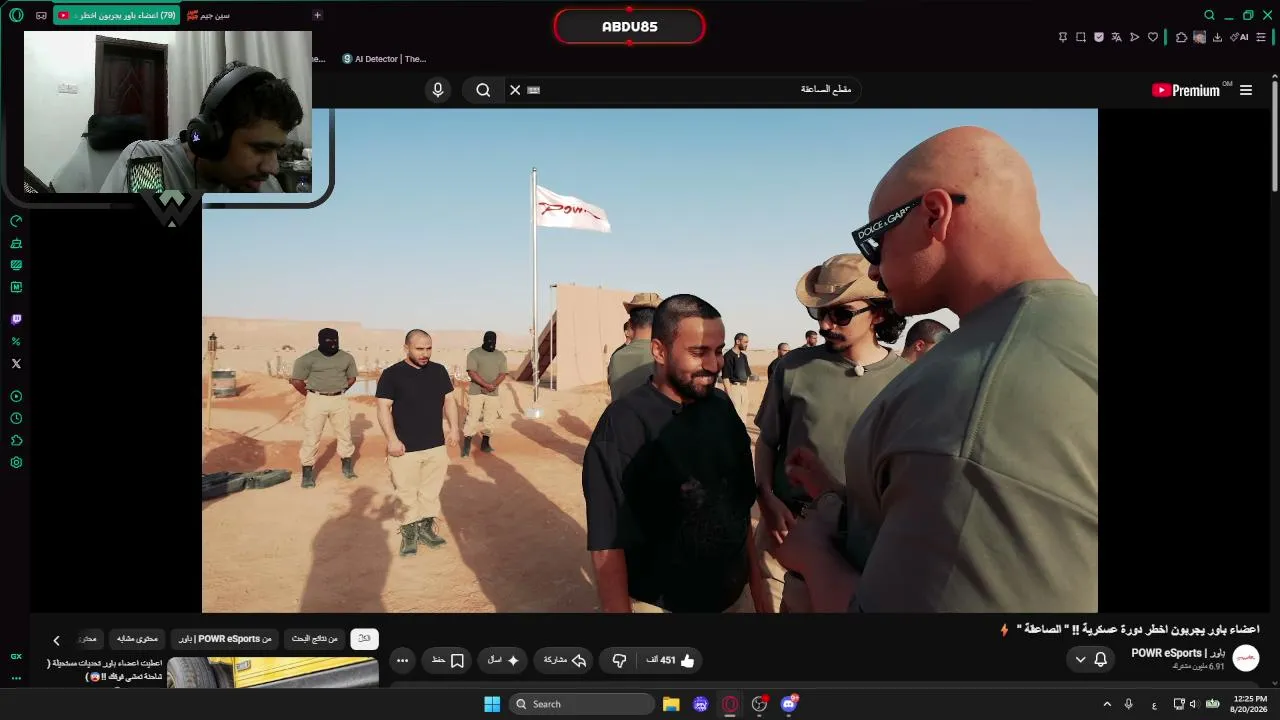The height and width of the screenshot is (720, 1280).
Task: Select the محتوى مشابه chip
Action: [x=137, y=639]
